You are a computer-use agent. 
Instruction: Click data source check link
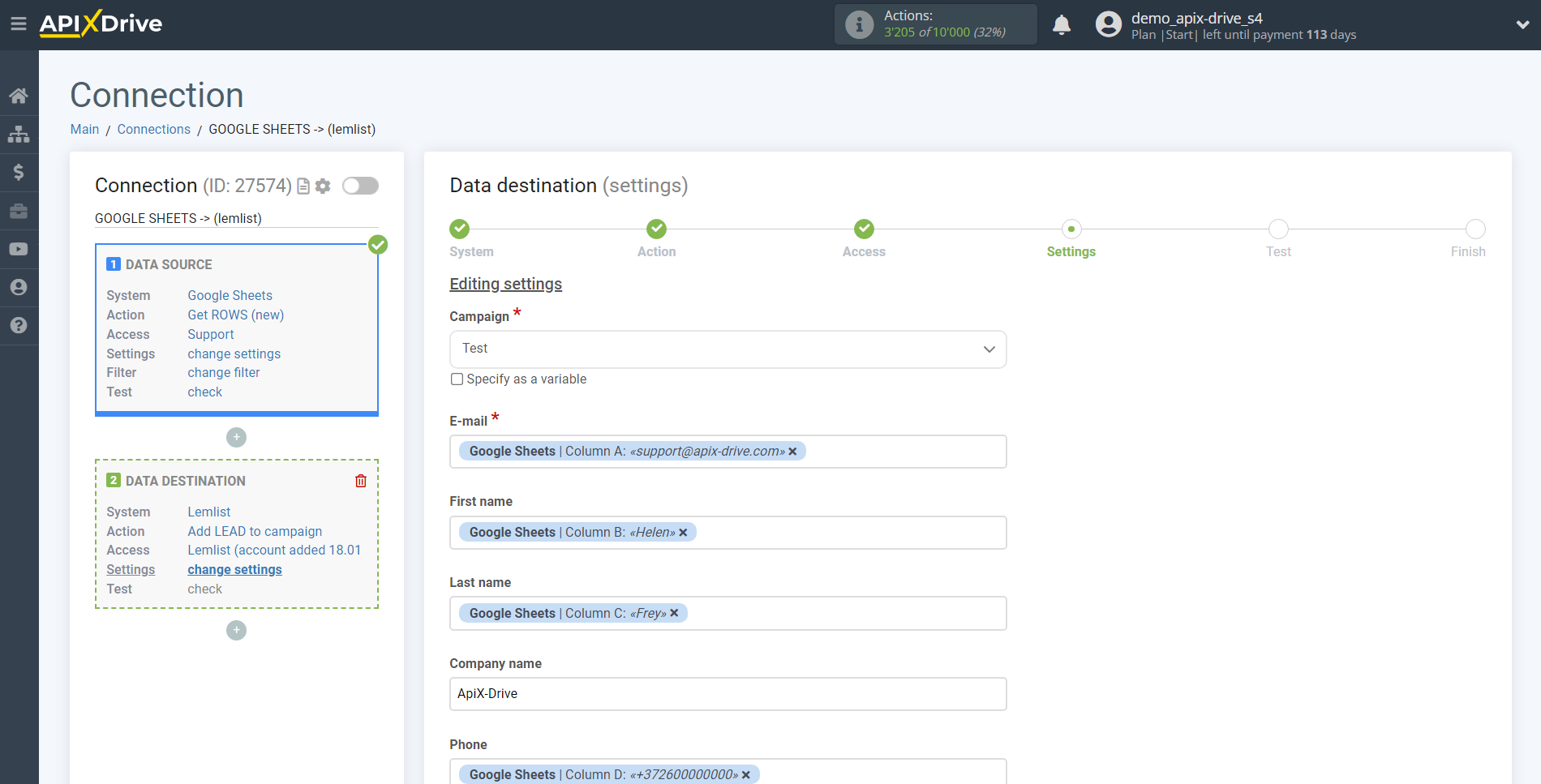(204, 392)
